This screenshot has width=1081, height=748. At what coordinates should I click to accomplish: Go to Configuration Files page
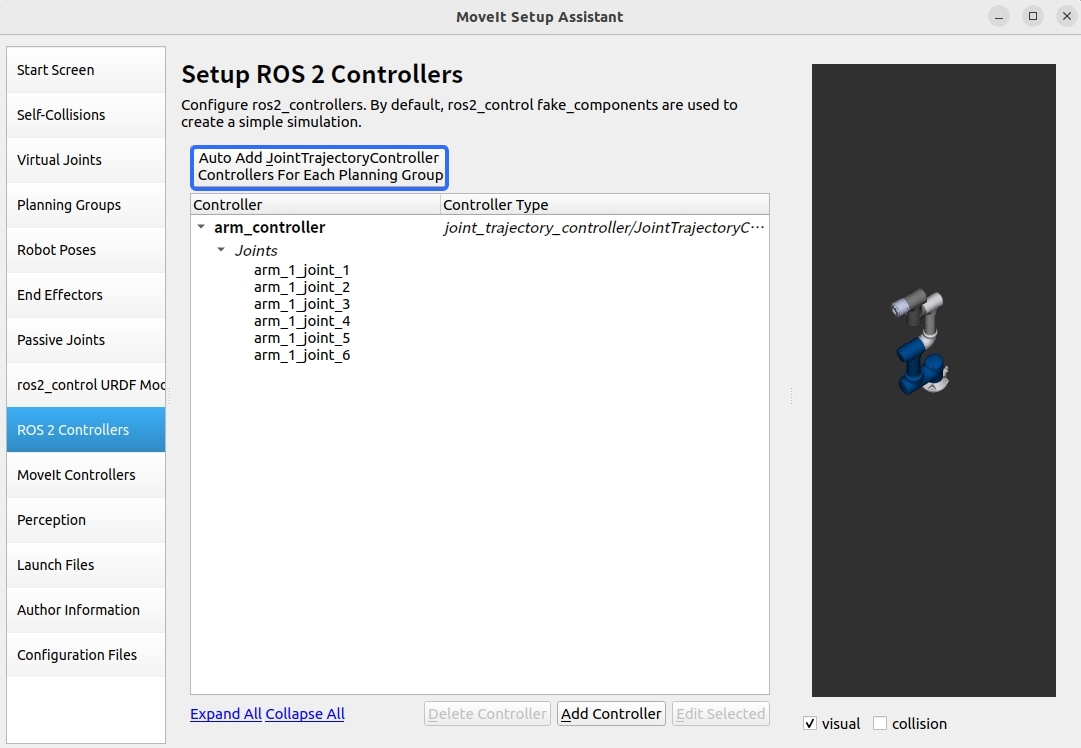click(x=85, y=655)
